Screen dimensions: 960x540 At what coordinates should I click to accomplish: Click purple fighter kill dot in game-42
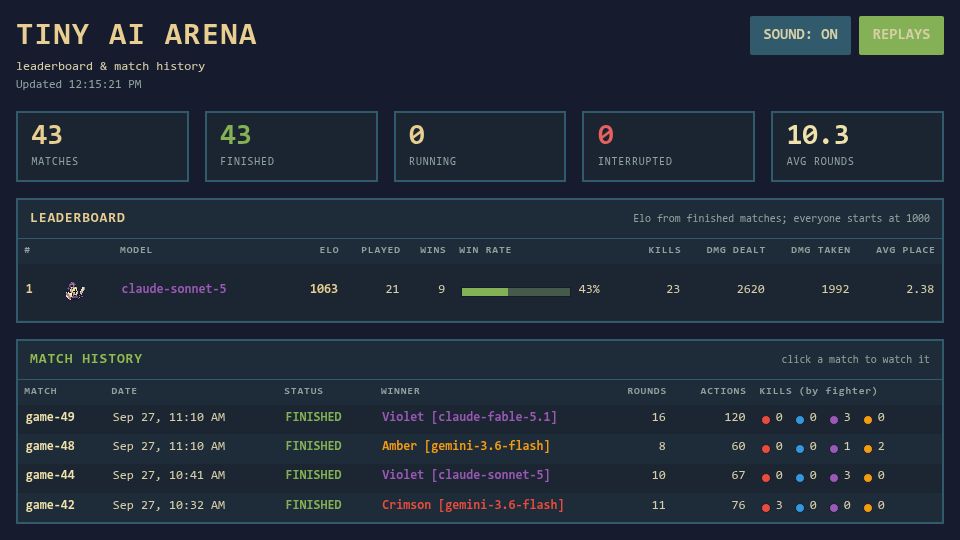pos(834,508)
